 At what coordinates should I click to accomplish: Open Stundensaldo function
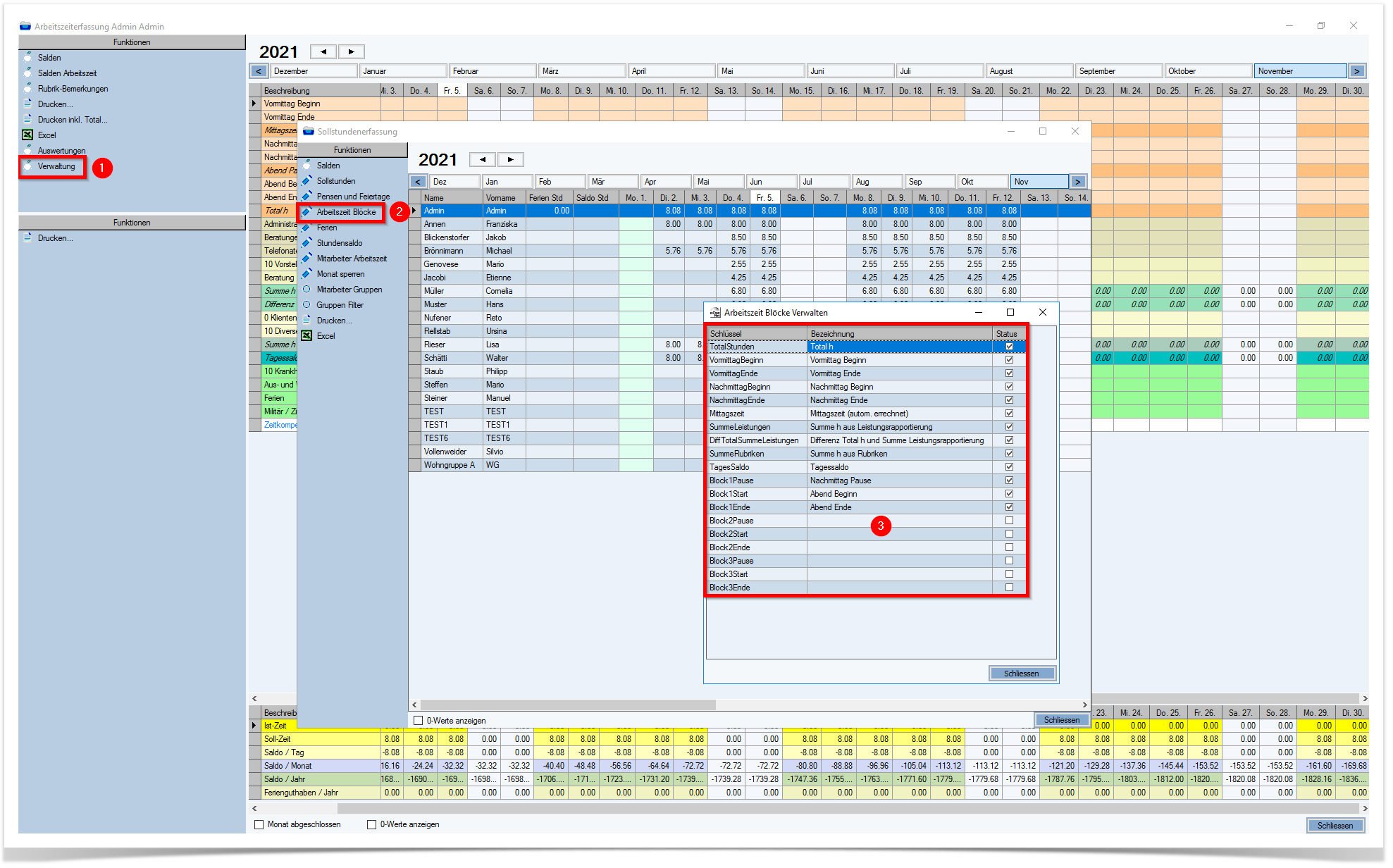tap(340, 243)
